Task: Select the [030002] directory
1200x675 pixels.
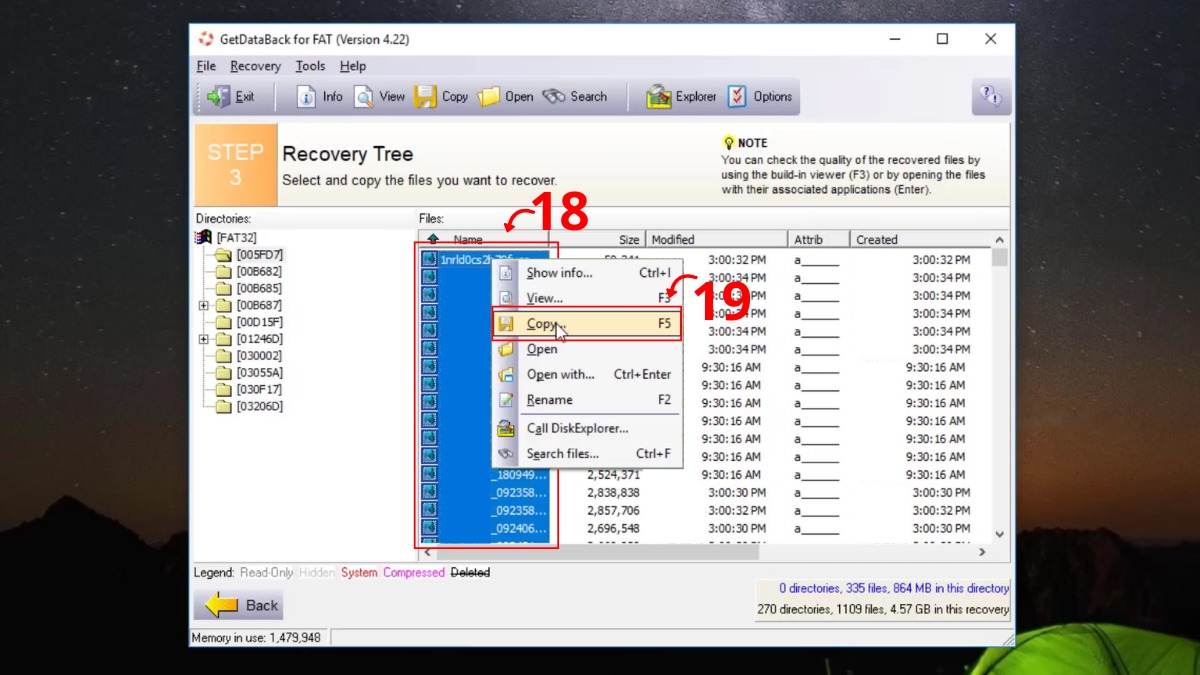Action: (259, 356)
